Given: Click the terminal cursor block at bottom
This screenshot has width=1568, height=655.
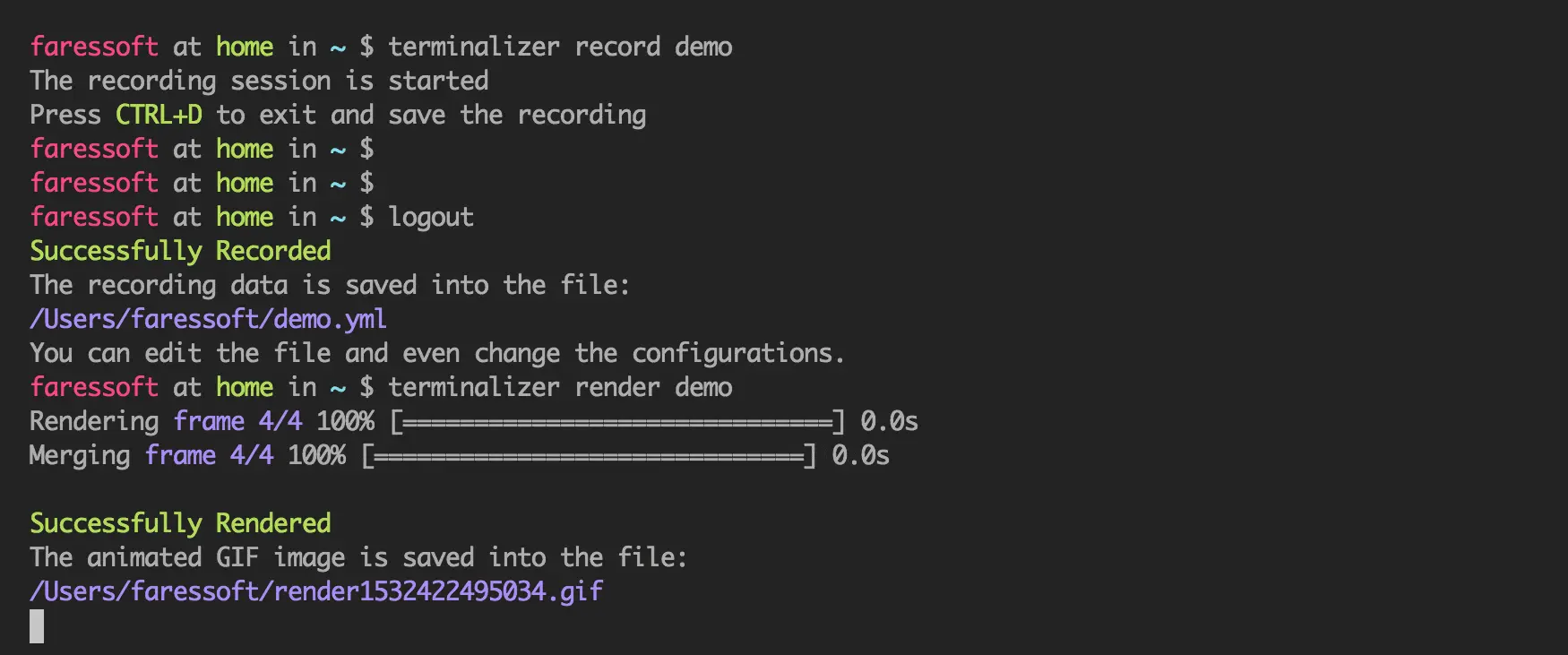Looking at the screenshot, I should [37, 625].
